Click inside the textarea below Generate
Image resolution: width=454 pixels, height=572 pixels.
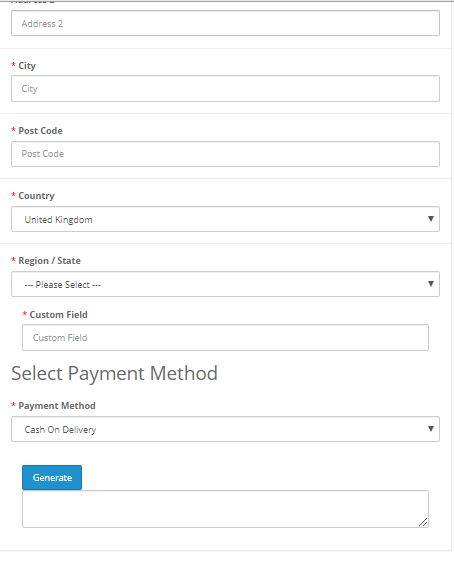(x=225, y=509)
